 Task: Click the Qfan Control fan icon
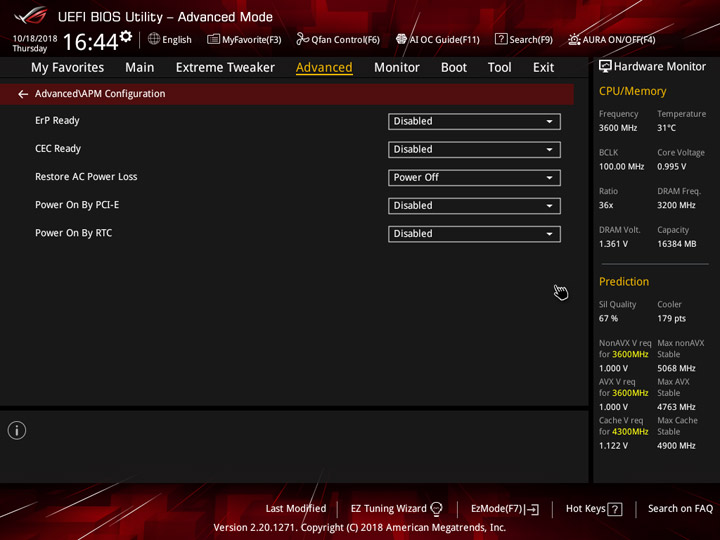(x=302, y=39)
